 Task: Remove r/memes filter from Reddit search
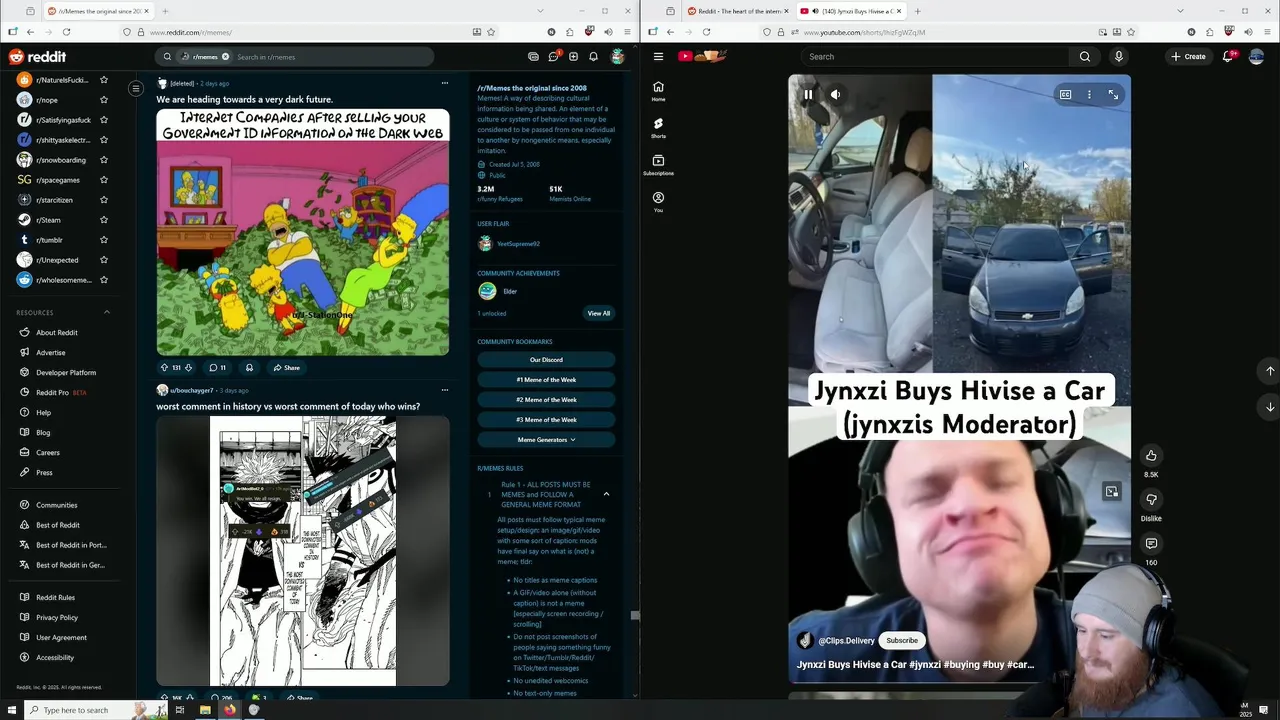point(225,57)
